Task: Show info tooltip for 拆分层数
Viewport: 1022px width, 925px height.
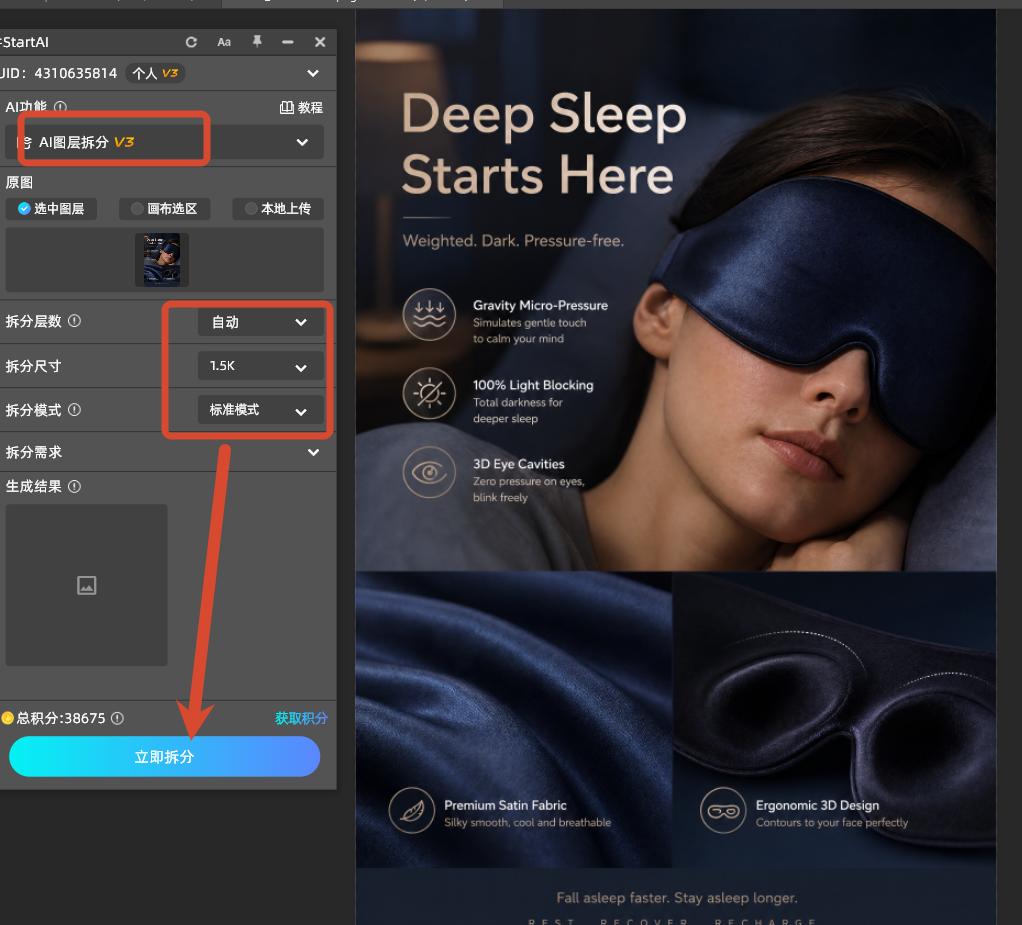Action: tap(74, 321)
